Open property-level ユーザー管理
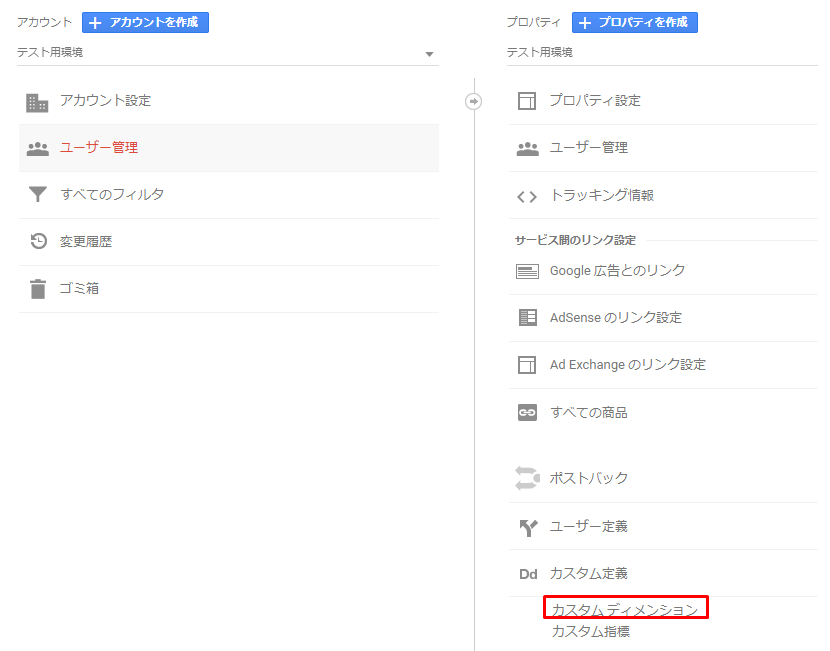830x651 pixels. tap(663, 148)
